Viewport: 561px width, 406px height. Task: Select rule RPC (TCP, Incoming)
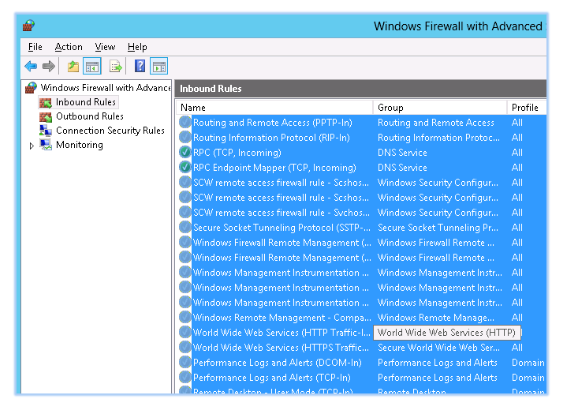pos(237,153)
